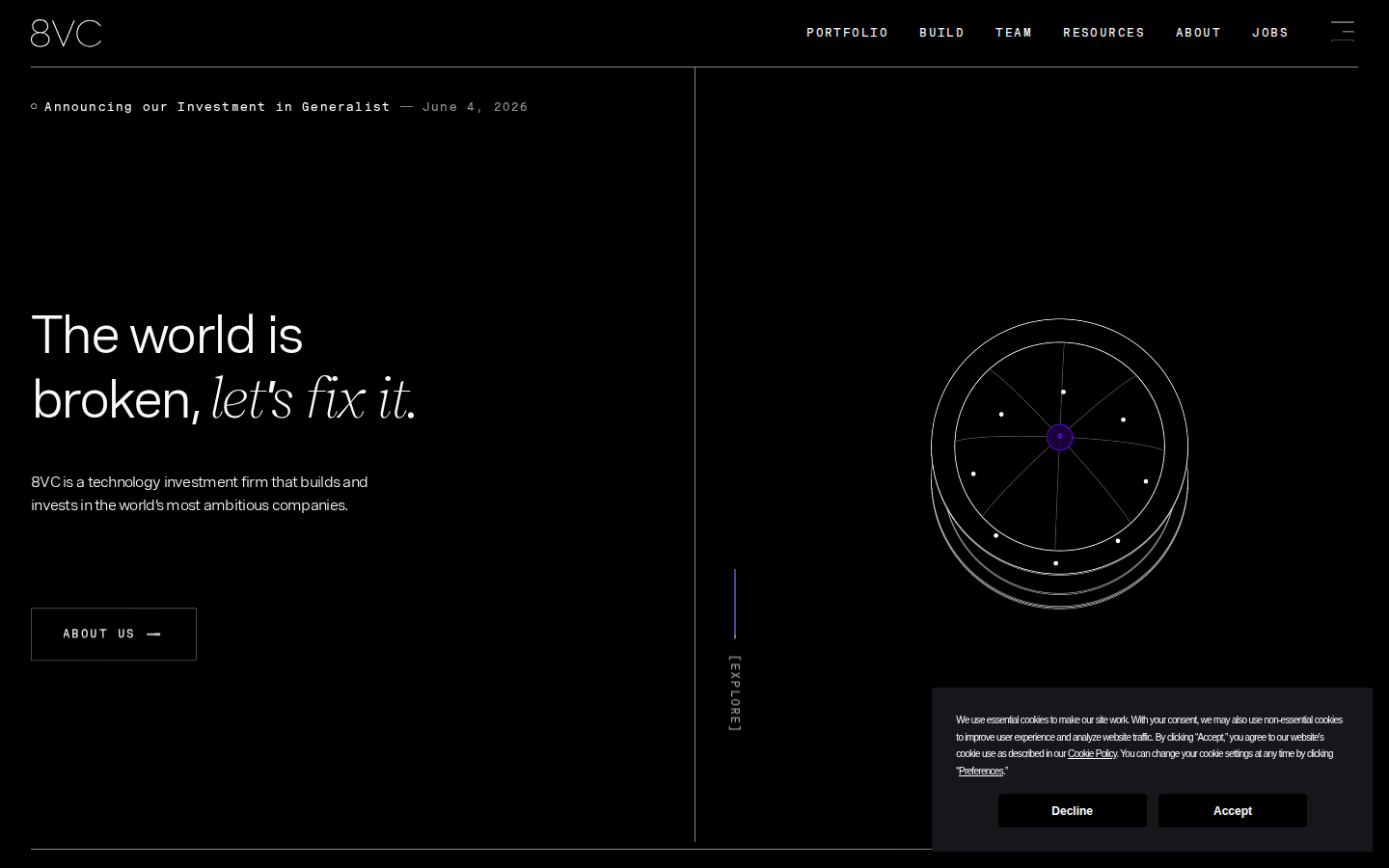Decline the cookie consent
Screen dimensions: 1389x868
coord(1072,811)
